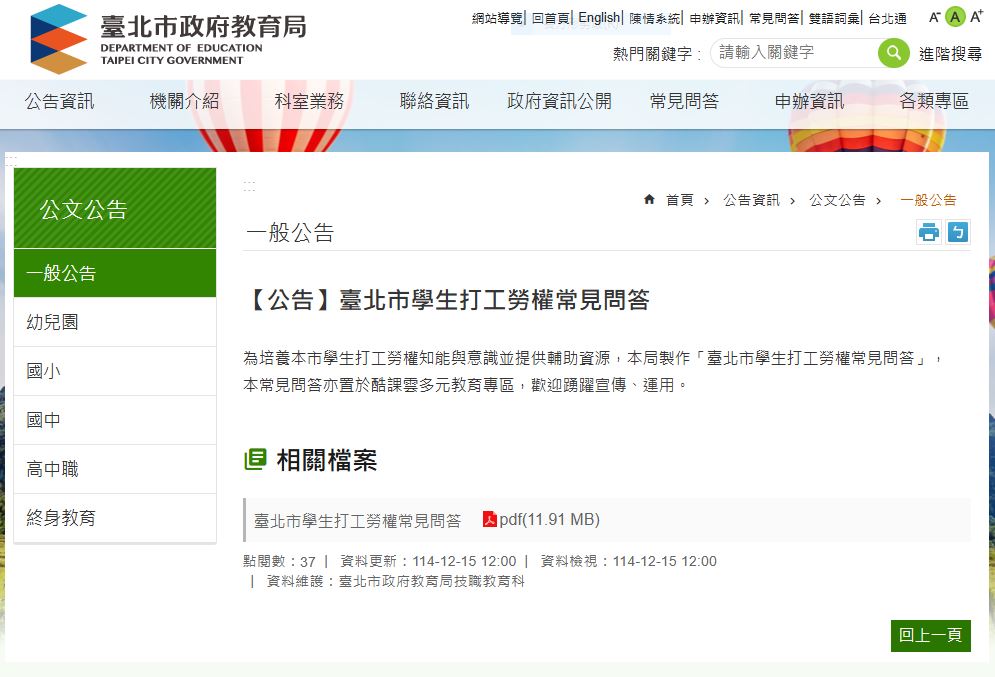The width and height of the screenshot is (995, 677).
Task: Switch to medium font size A setting
Action: (955, 17)
